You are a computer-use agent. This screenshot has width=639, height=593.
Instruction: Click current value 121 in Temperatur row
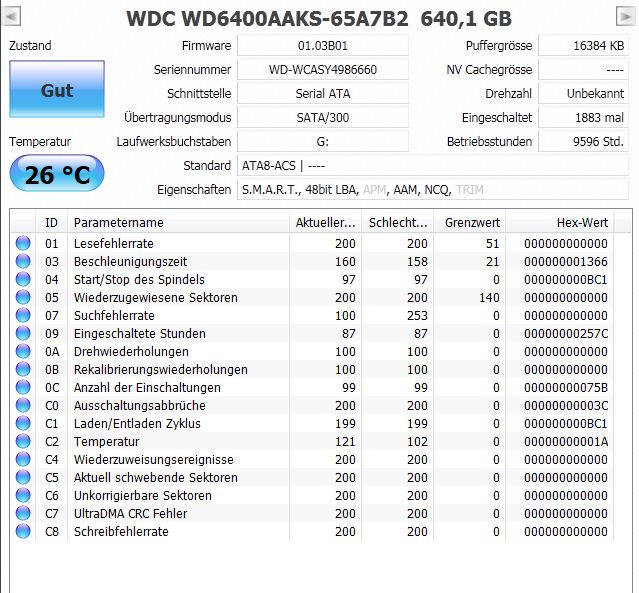345,441
